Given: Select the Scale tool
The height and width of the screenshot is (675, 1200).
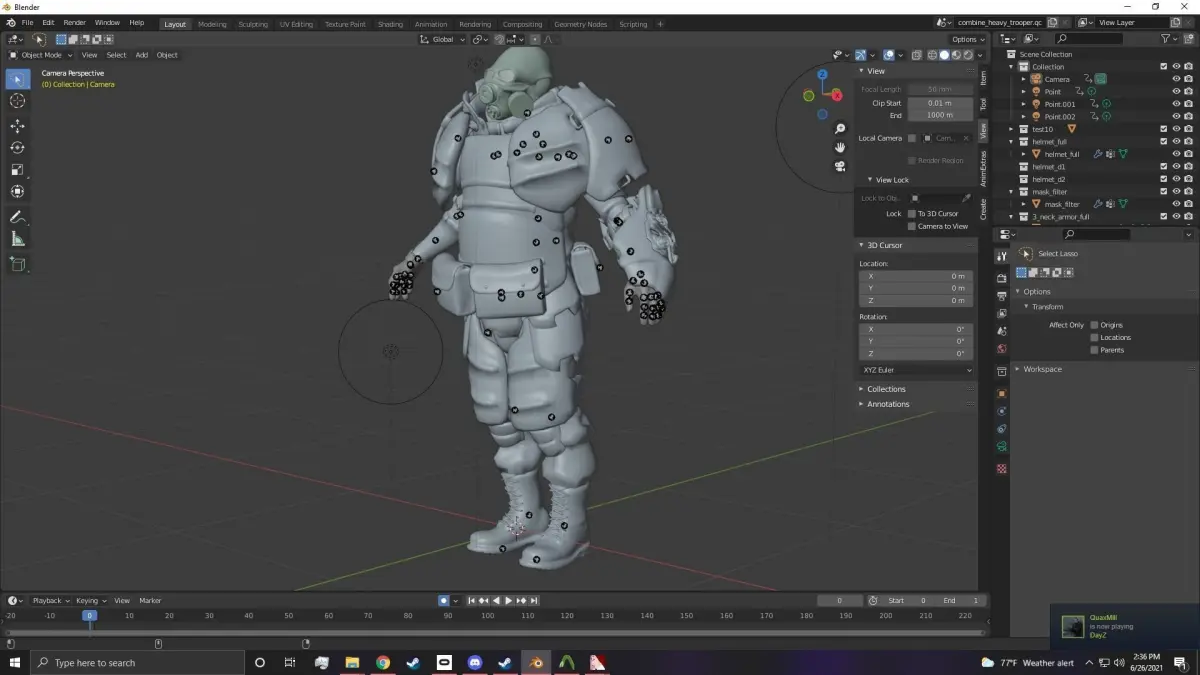Looking at the screenshot, I should click(x=17, y=170).
